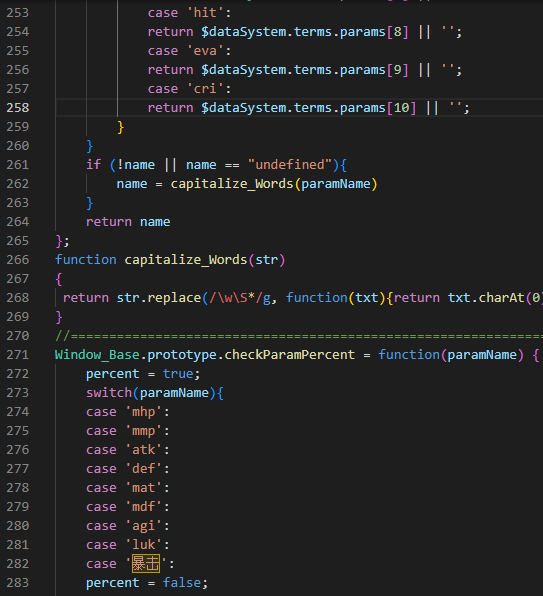Click paramName parameter on line 271
This screenshot has height=596, width=543.
(x=482, y=355)
